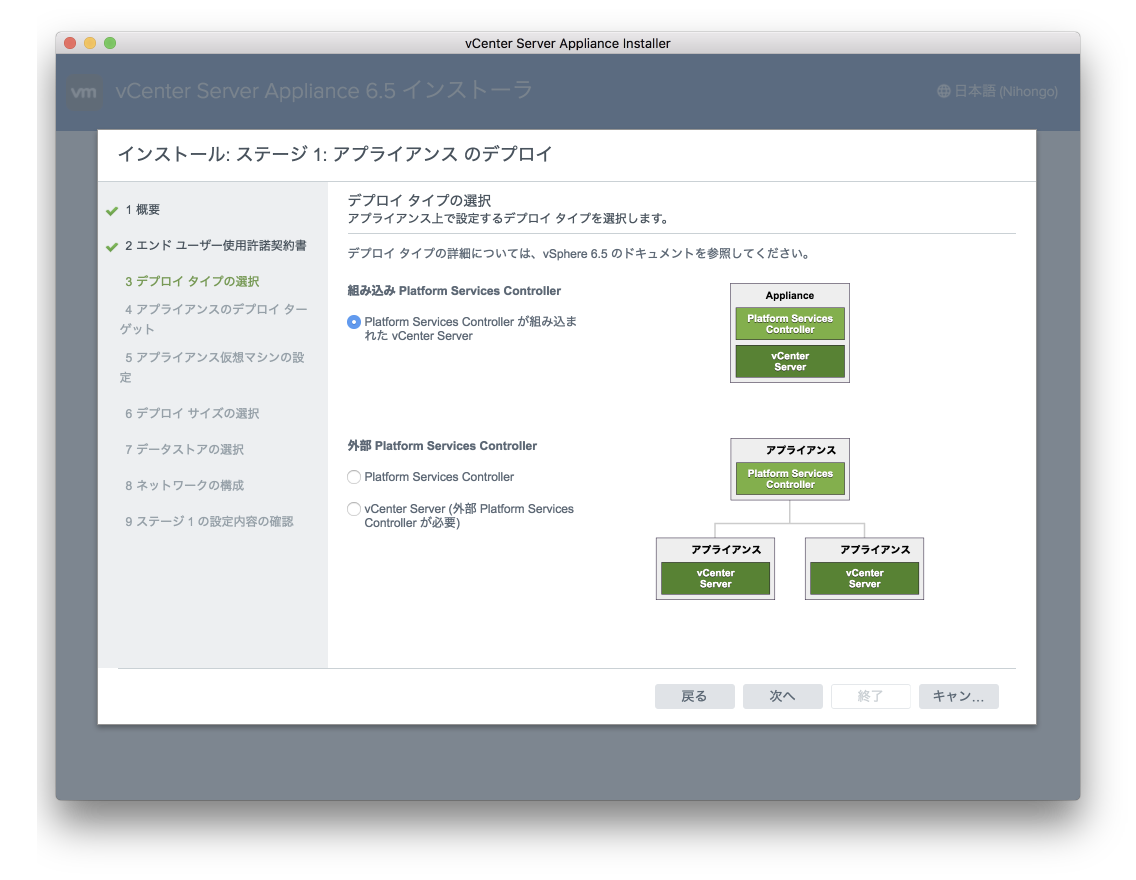Select the embedded vCenter Server radio option

pyautogui.click(x=354, y=322)
